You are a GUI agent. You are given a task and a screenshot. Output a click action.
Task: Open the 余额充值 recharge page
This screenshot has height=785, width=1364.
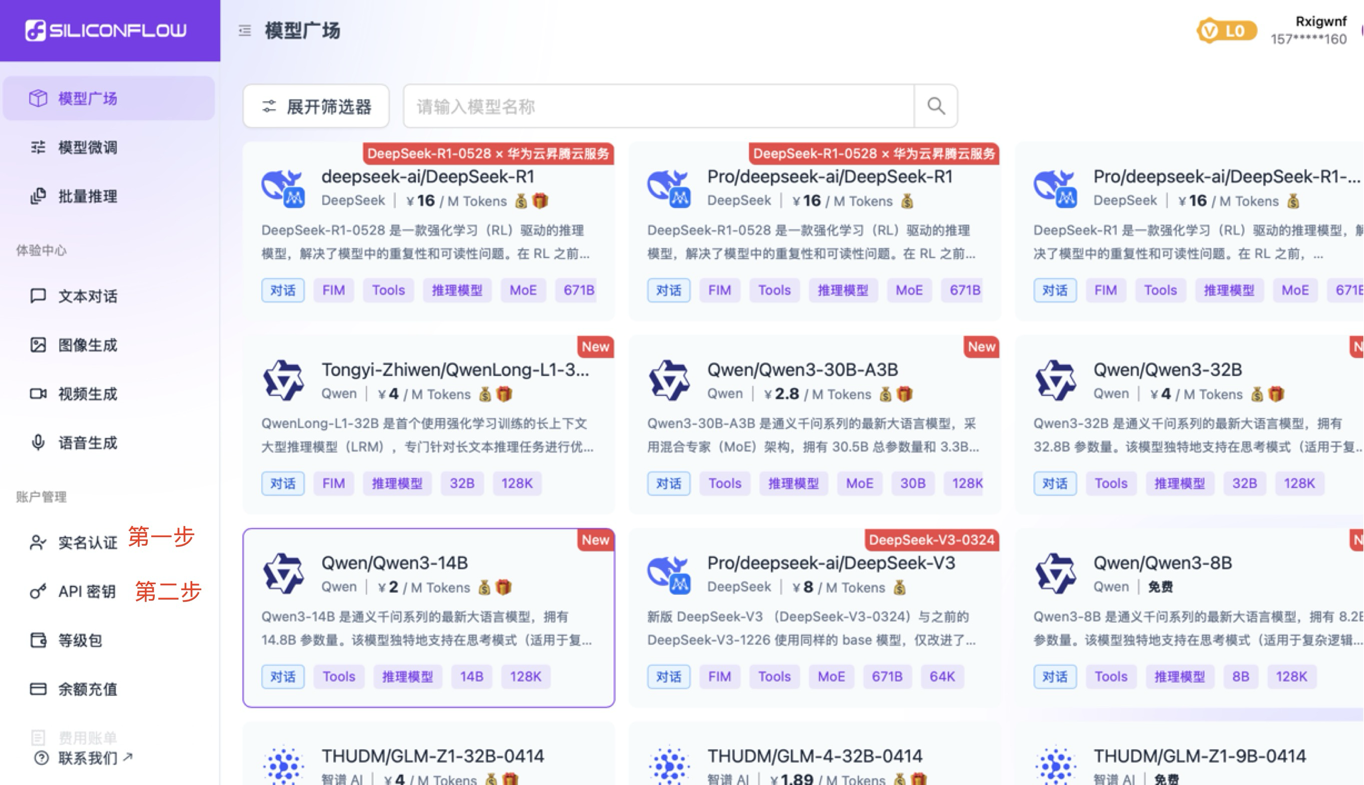pos(90,688)
